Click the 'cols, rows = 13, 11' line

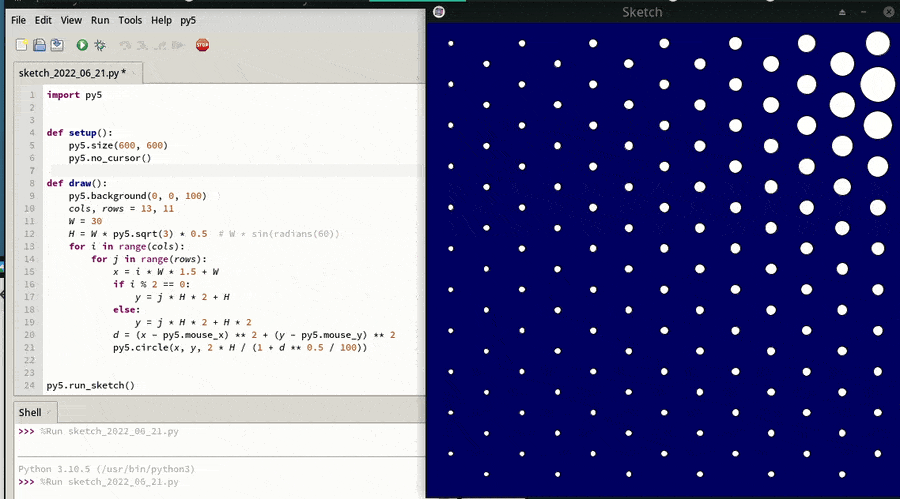121,208
